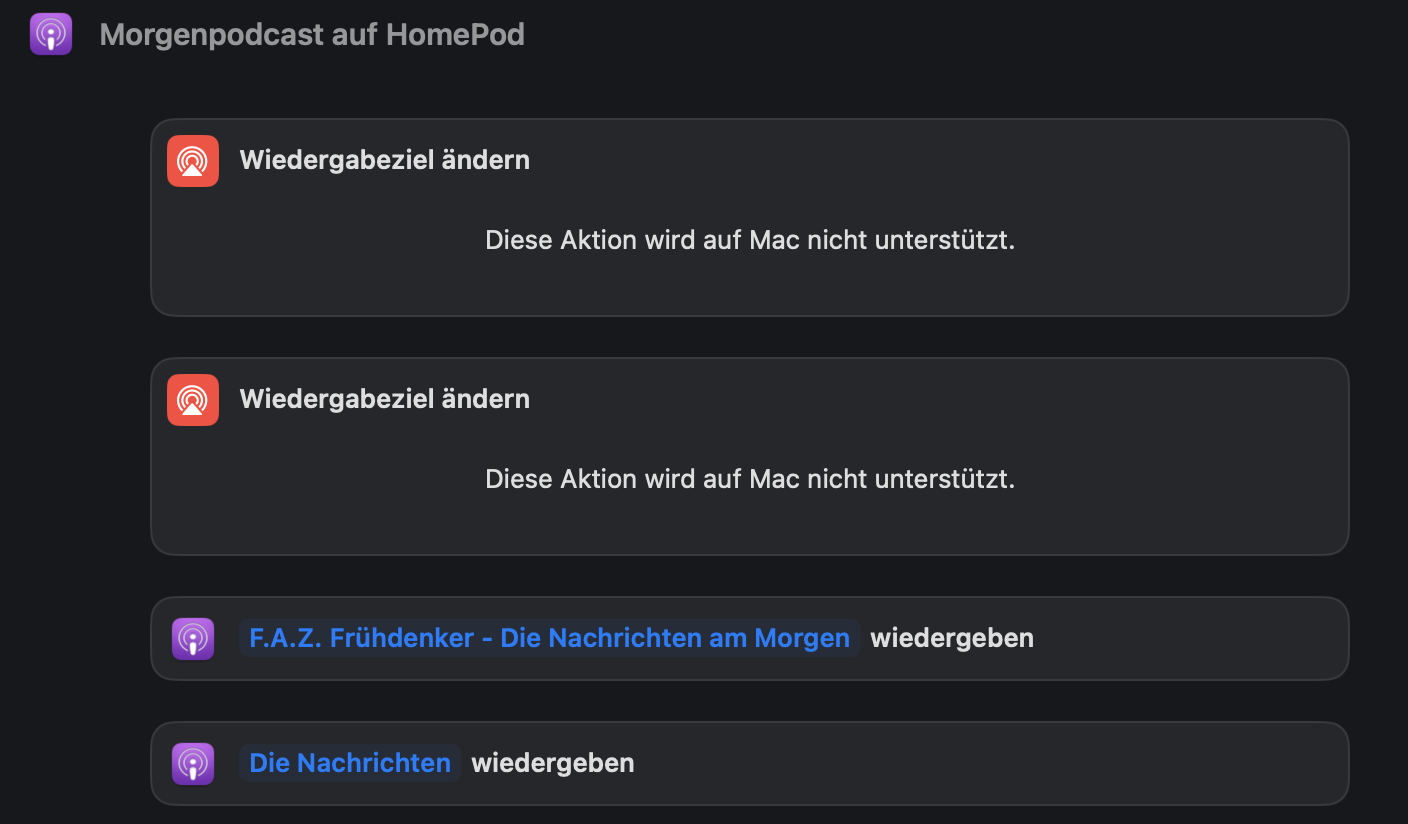The width and height of the screenshot is (1408, 824).
Task: Click the Podcasts icon in the F.A.Z. Frühdenker action
Action: [x=193, y=638]
